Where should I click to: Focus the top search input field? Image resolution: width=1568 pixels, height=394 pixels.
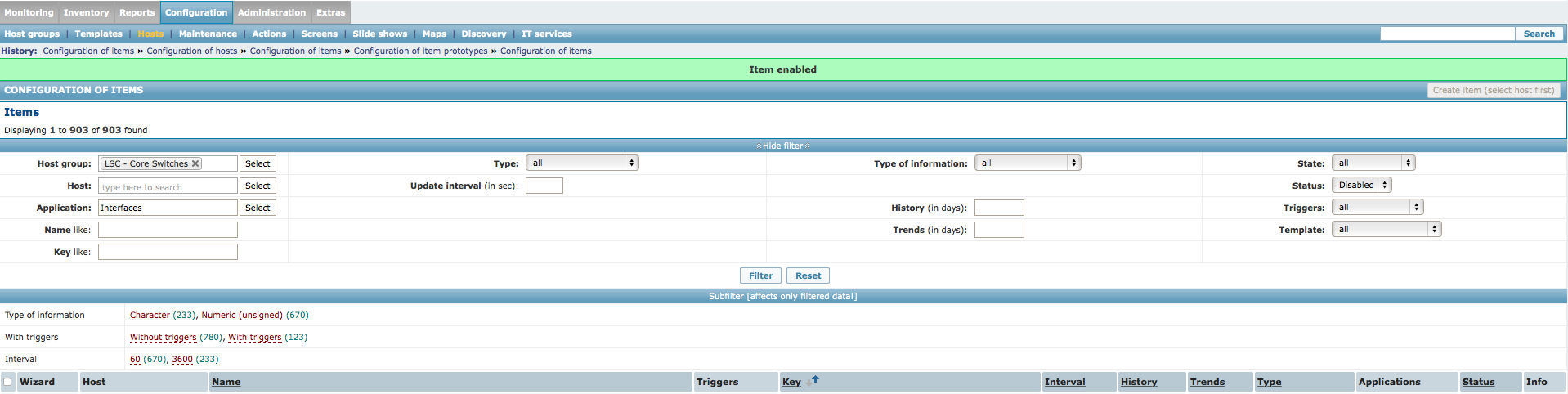(1447, 34)
